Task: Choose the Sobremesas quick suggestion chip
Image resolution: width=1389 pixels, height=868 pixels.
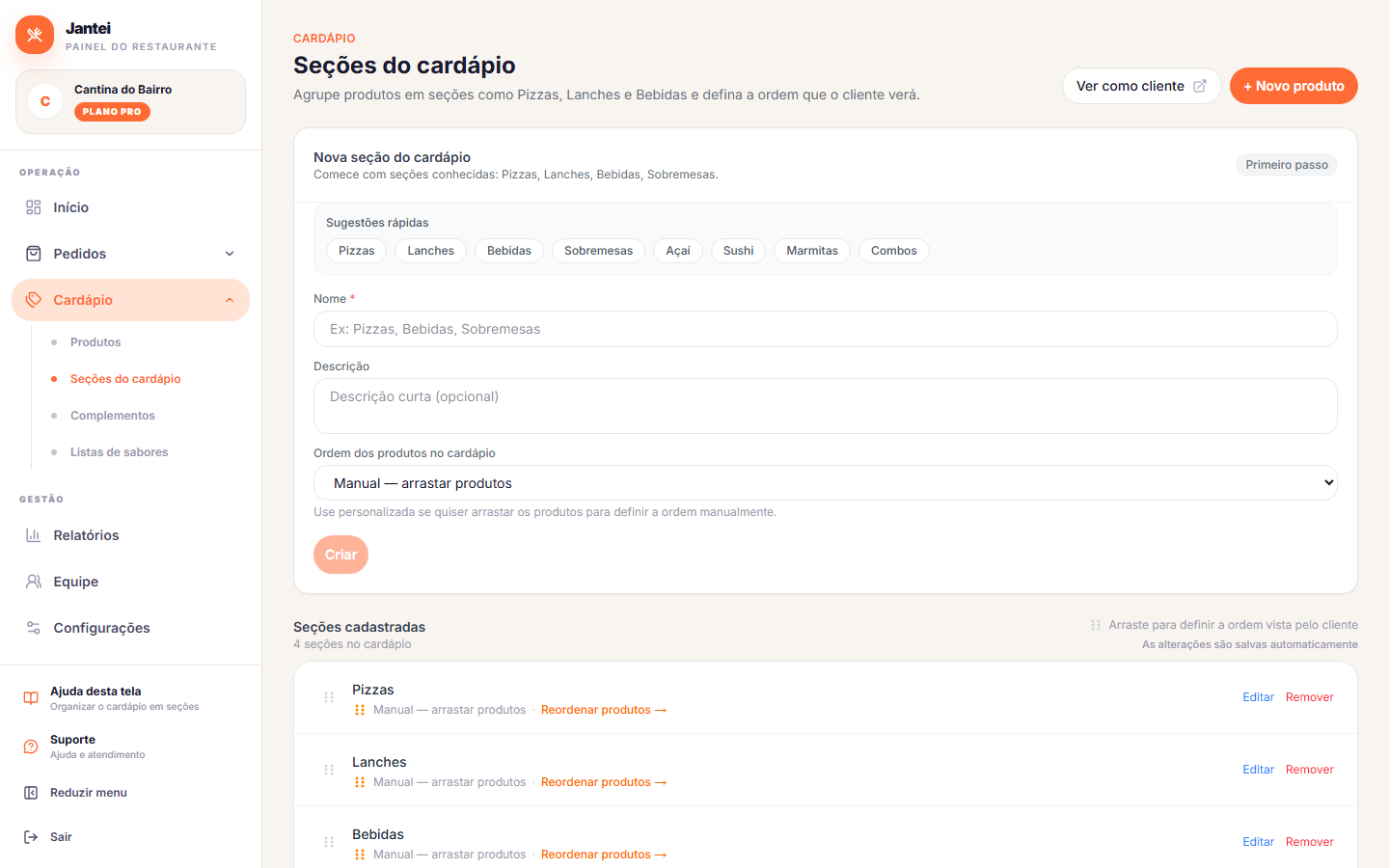Action: [x=598, y=251]
